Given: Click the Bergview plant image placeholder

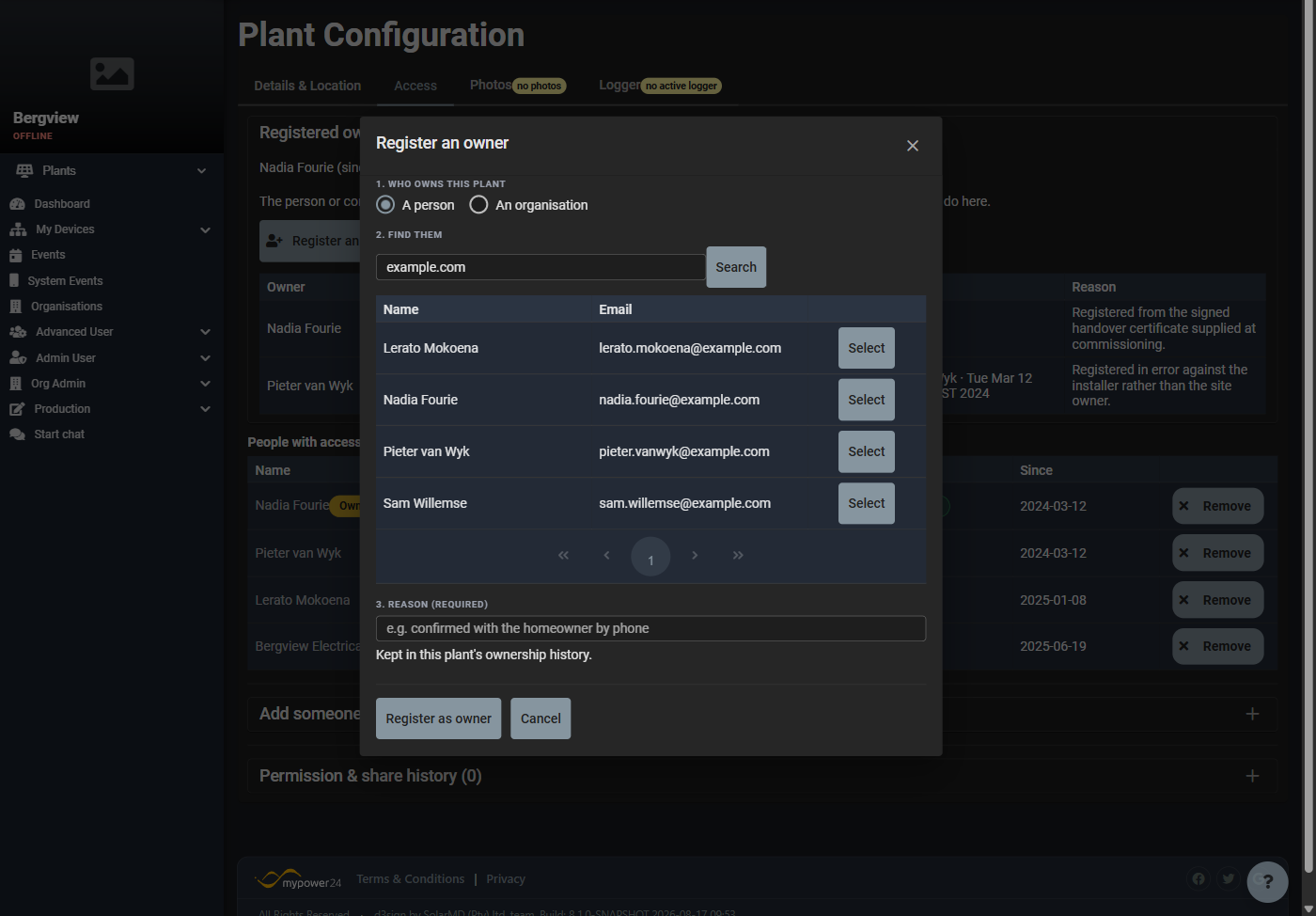Looking at the screenshot, I should tap(112, 73).
